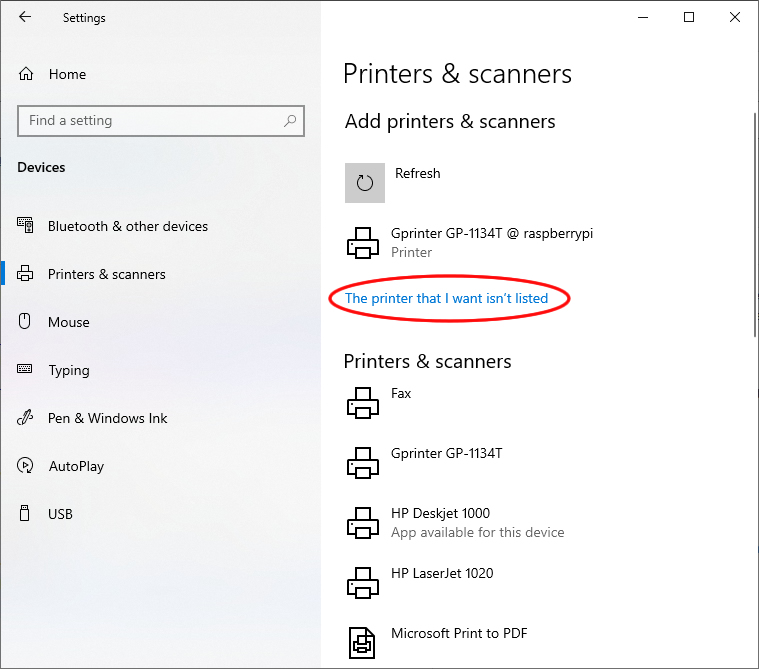Click the Microsoft Print to PDF icon
The width and height of the screenshot is (759, 669).
[362, 643]
